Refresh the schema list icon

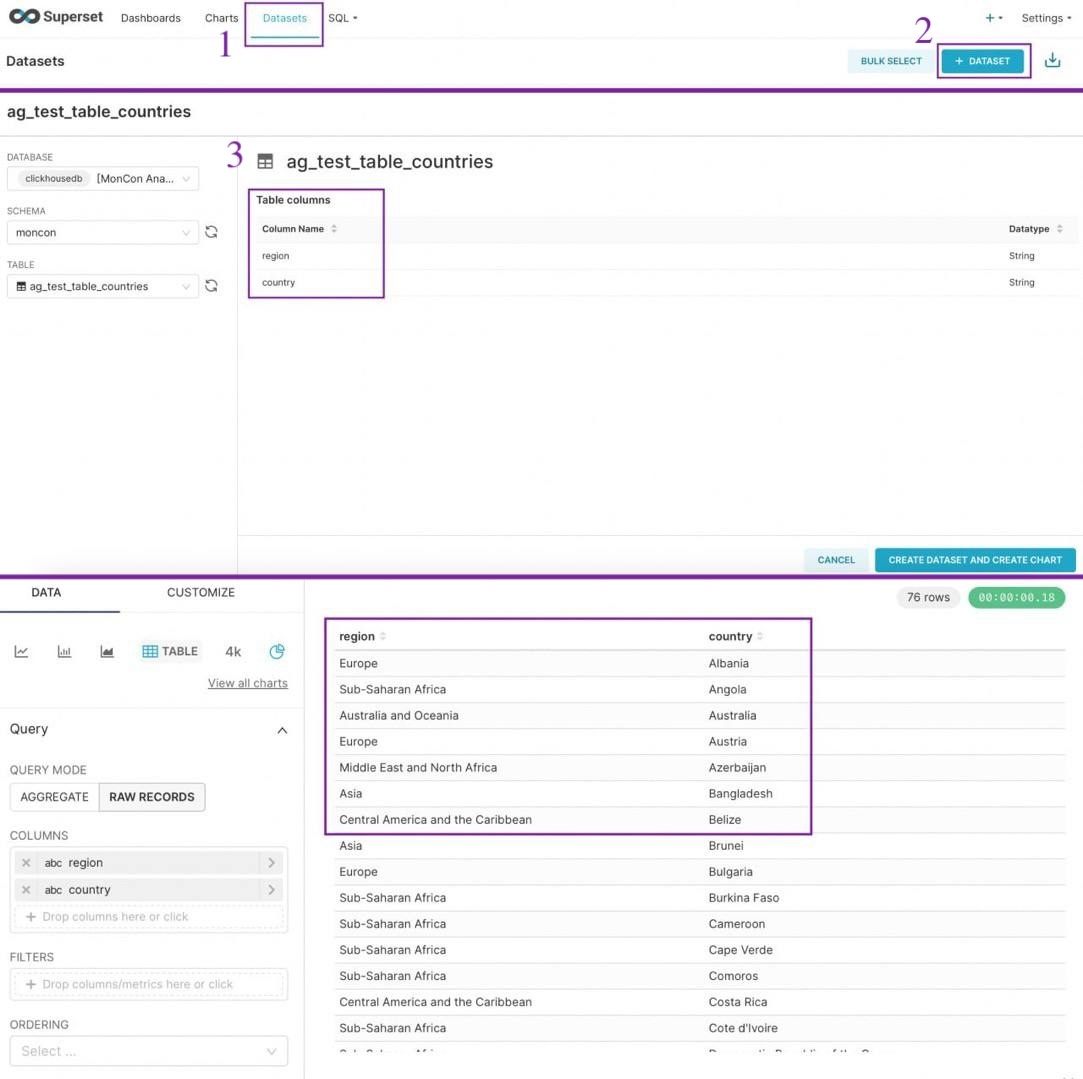pos(211,232)
